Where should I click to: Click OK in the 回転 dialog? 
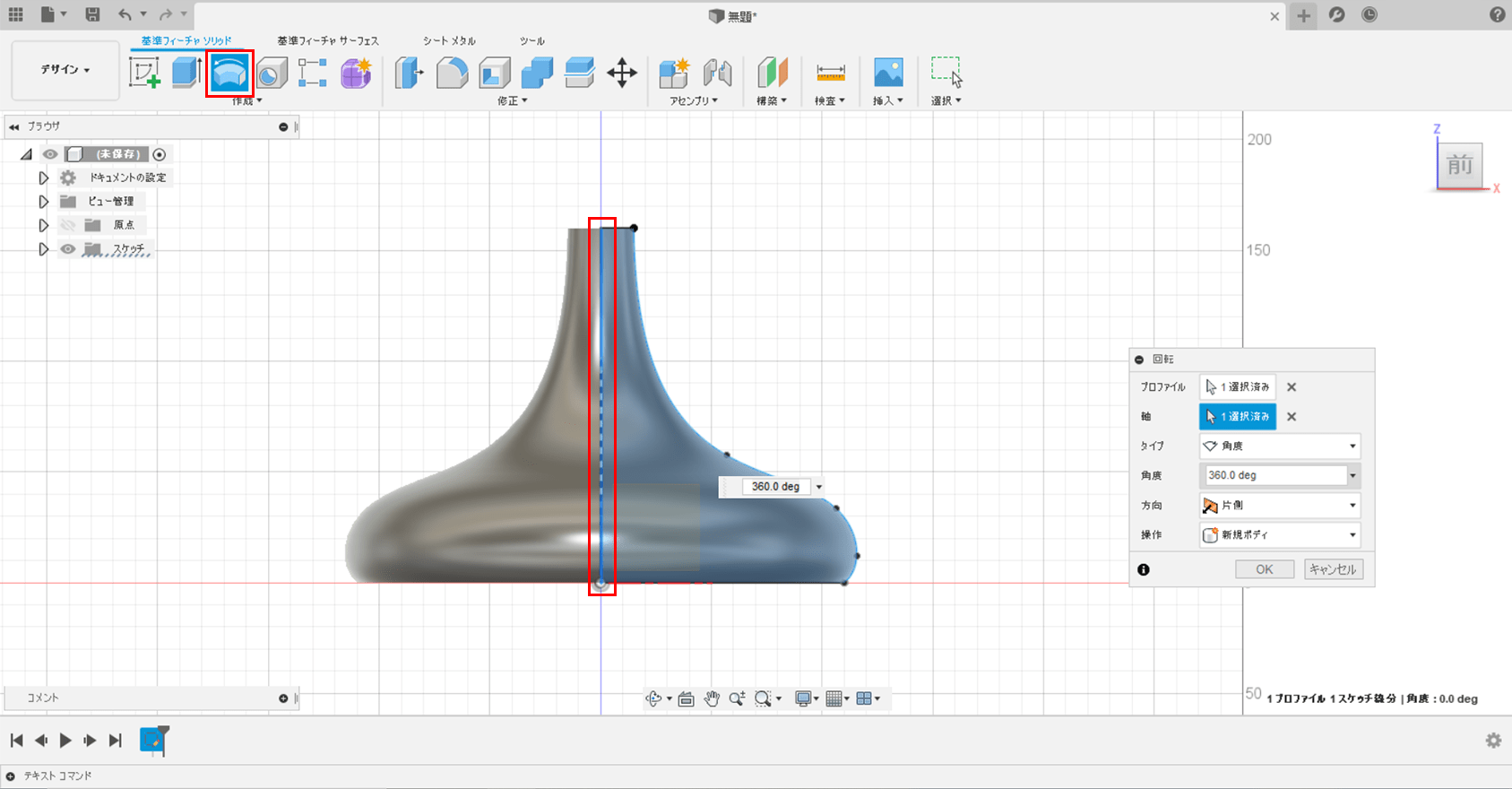pyautogui.click(x=1264, y=569)
